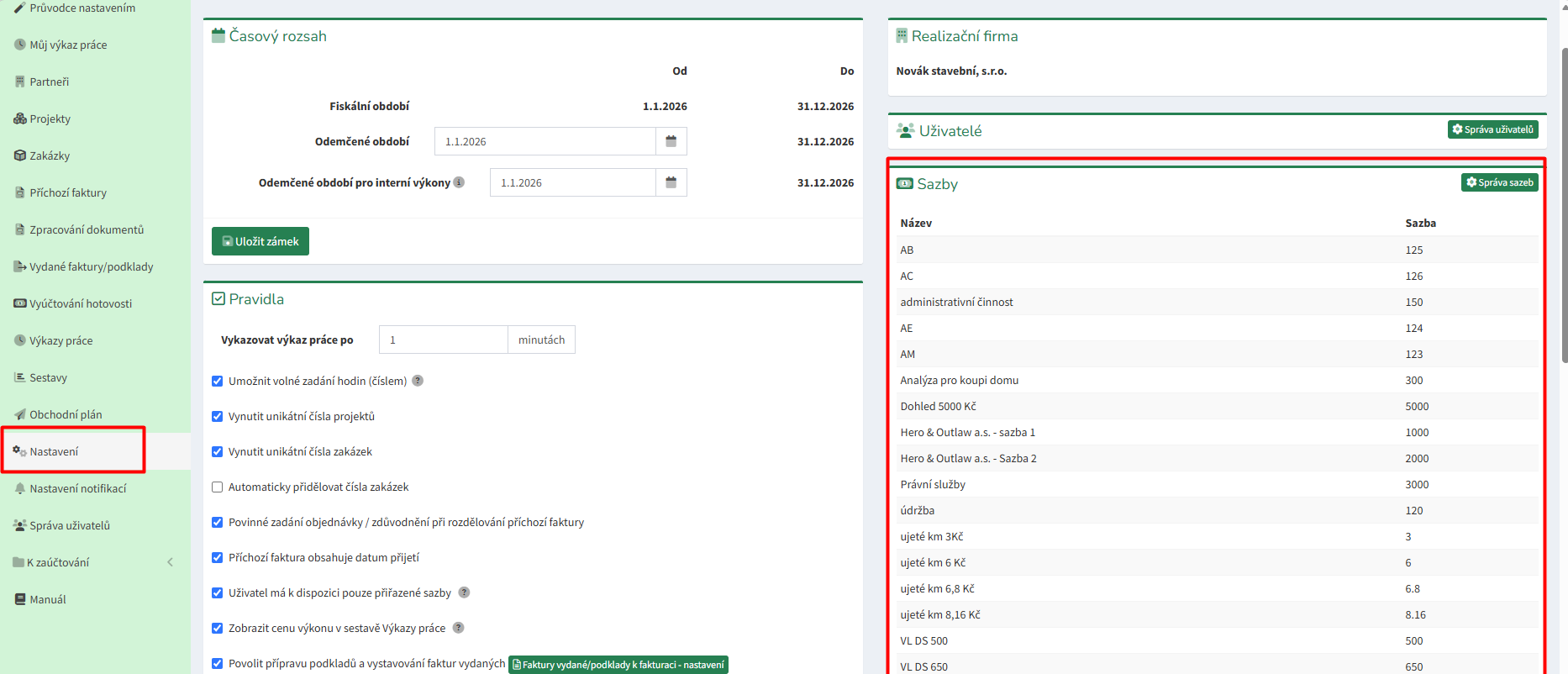Viewport: 1568px width, 674px height.
Task: Click the page vertical scrollbar
Action: pyautogui.click(x=1564, y=206)
